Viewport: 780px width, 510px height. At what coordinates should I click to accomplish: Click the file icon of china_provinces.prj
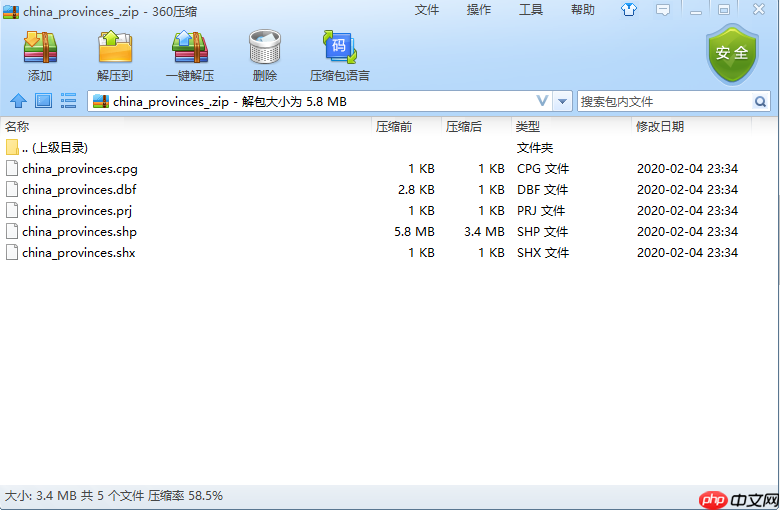tap(12, 210)
